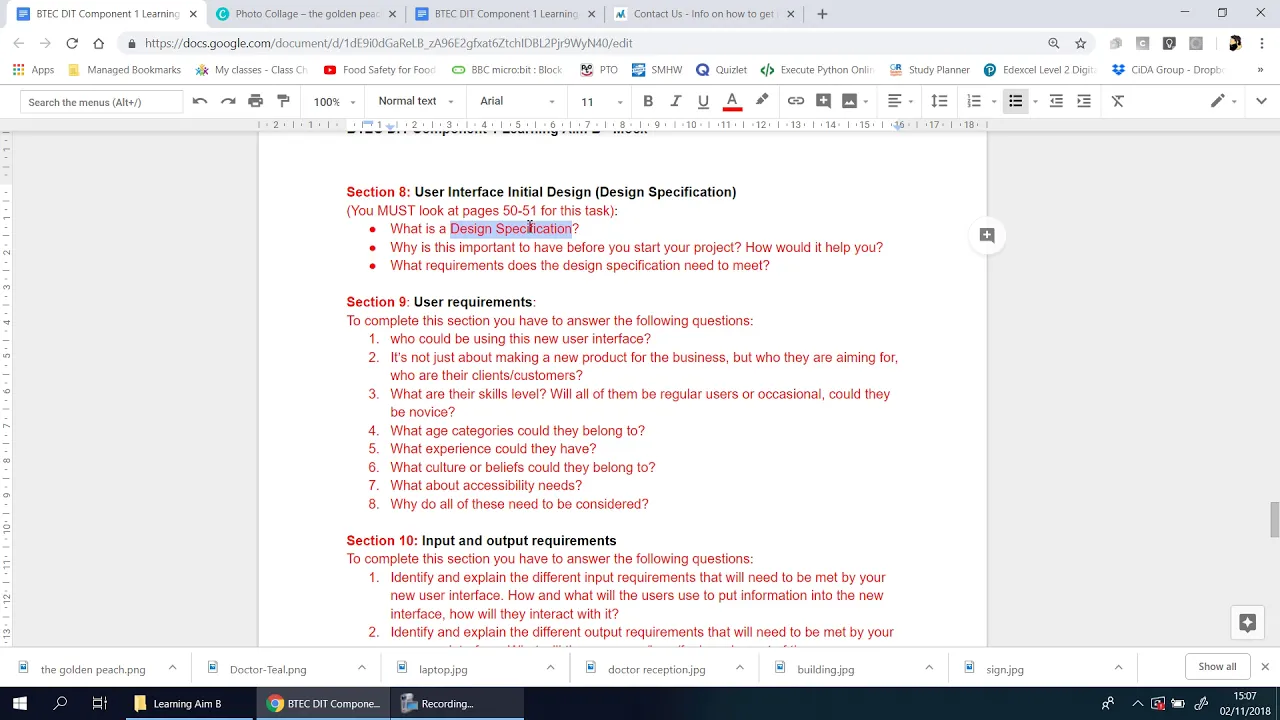This screenshot has width=1280, height=720.
Task: Open the Normal text styles dropdown
Action: (416, 101)
